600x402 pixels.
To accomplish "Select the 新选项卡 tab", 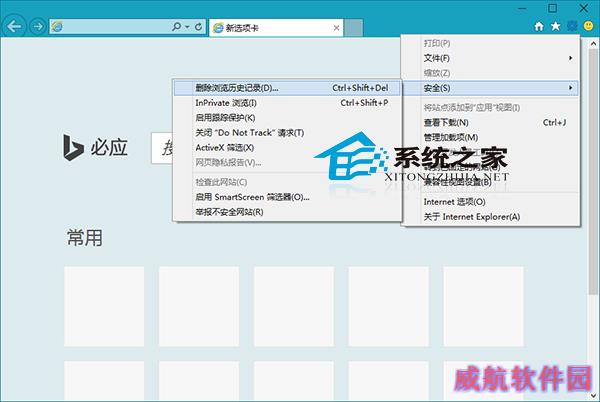I will click(x=276, y=28).
